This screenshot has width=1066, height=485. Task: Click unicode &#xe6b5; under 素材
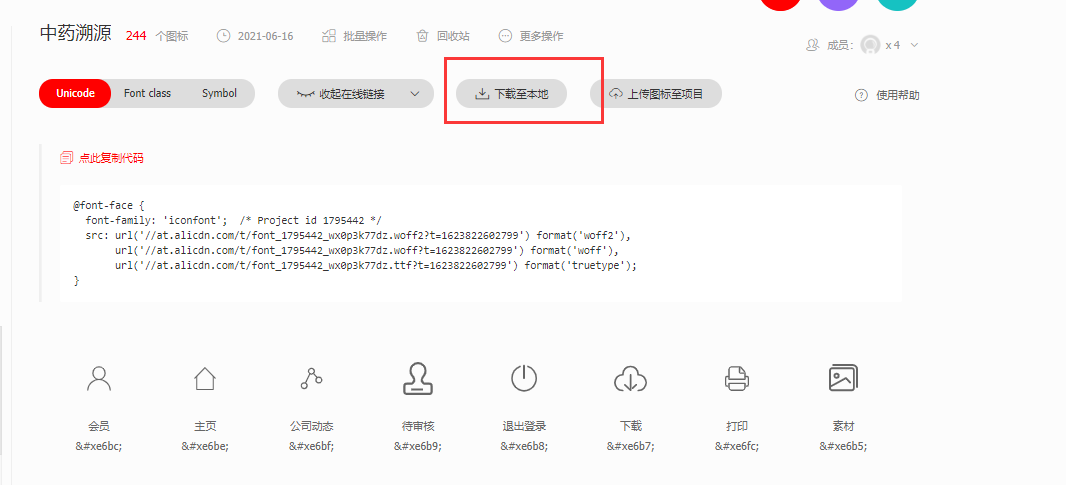(x=843, y=446)
